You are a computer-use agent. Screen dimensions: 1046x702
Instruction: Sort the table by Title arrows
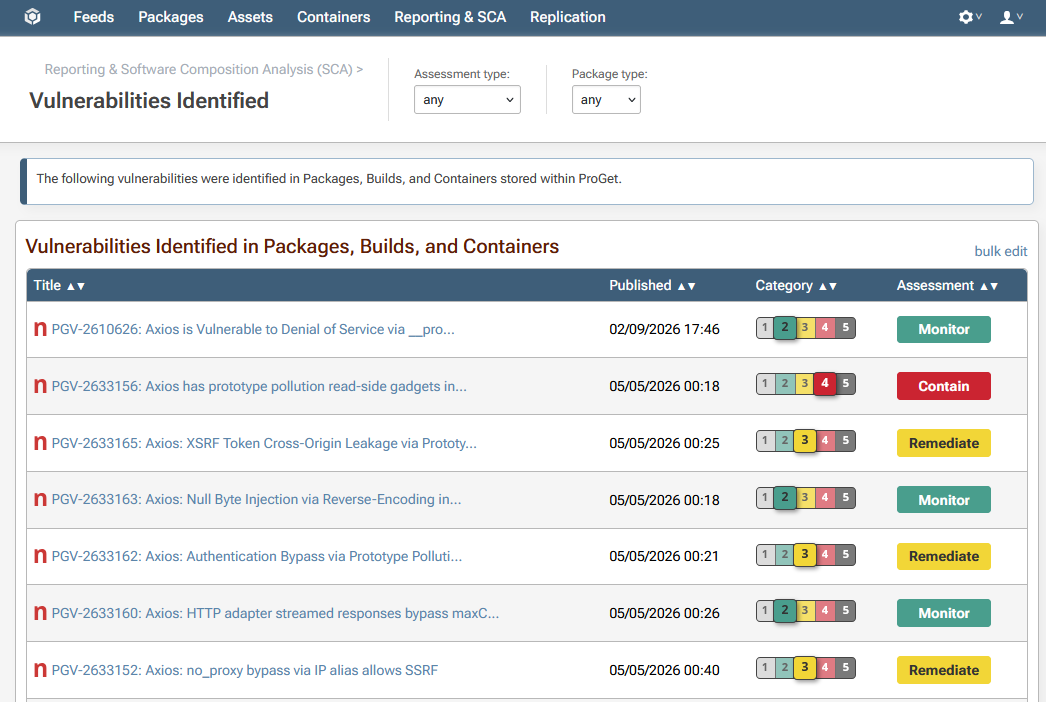click(x=75, y=286)
